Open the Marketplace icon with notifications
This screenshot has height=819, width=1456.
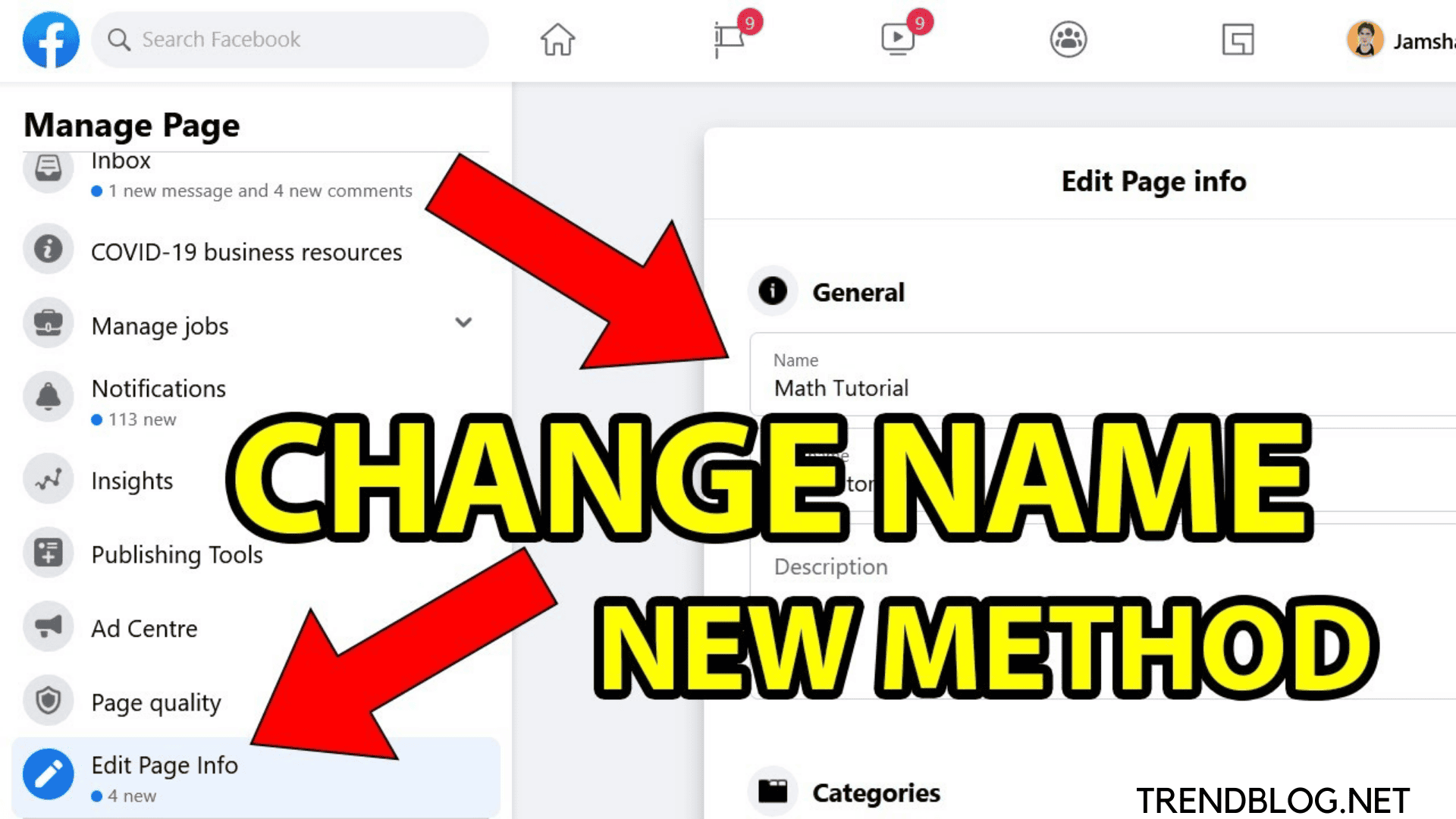pos(727,40)
